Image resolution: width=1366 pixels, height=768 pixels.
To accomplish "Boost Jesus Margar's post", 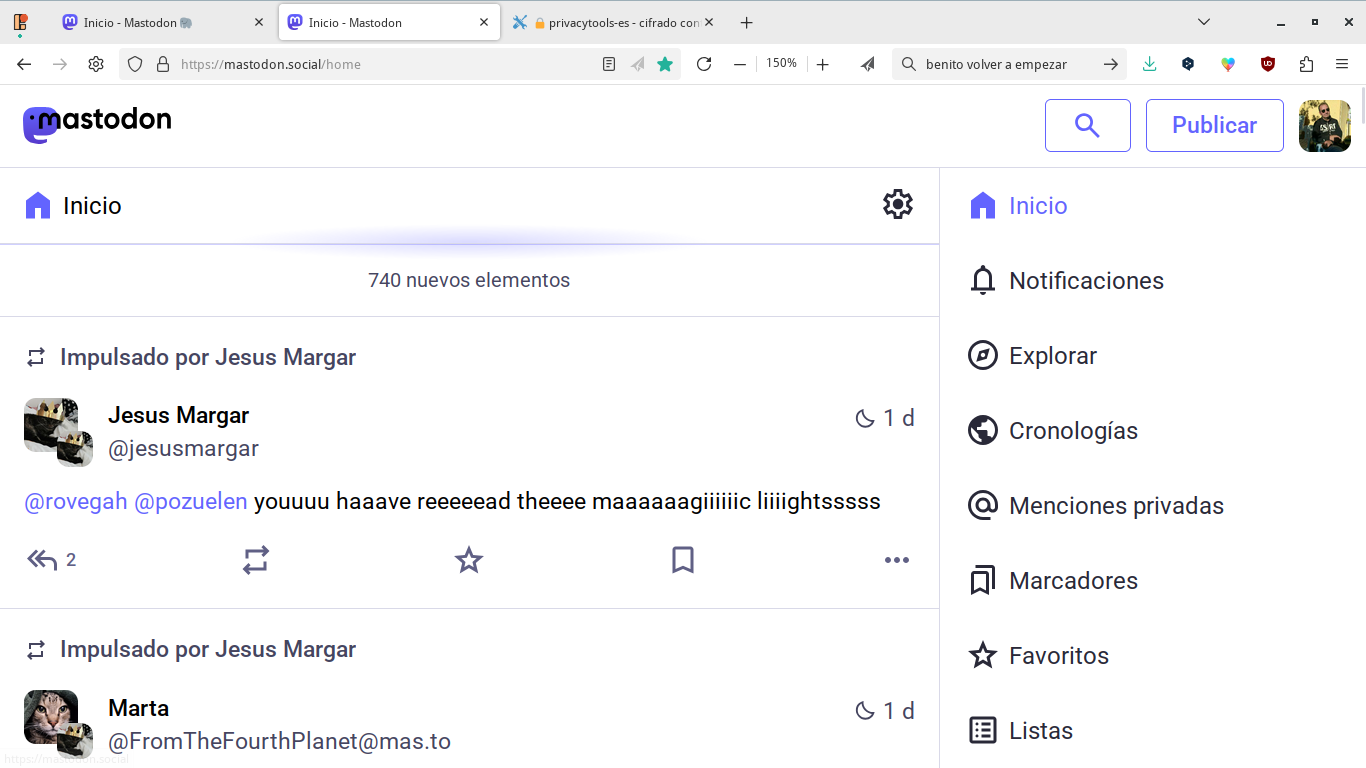I will pos(256,560).
